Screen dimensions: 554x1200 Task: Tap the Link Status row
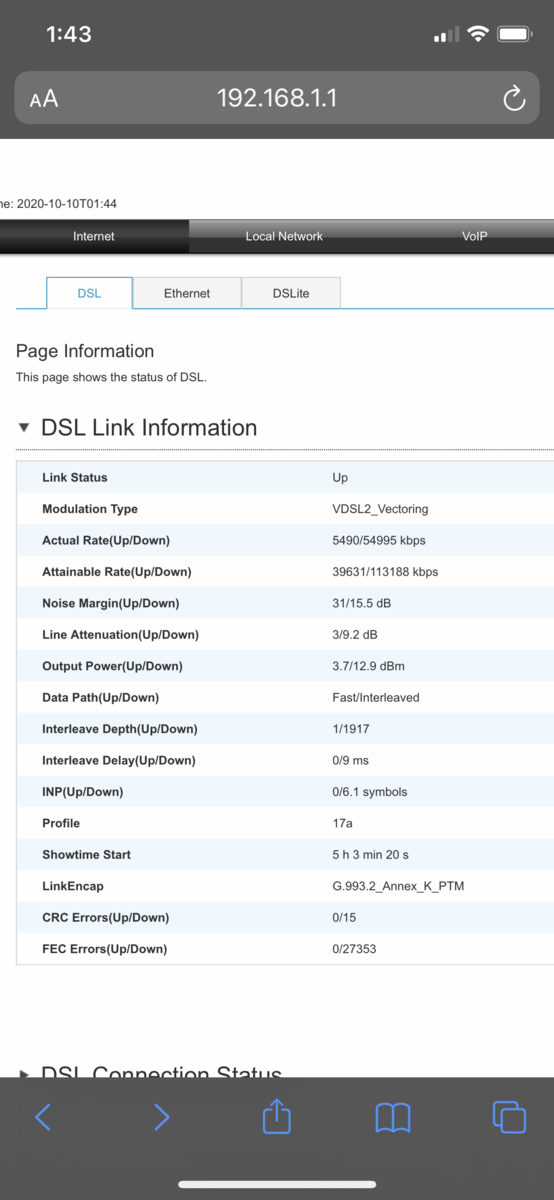pos(284,478)
